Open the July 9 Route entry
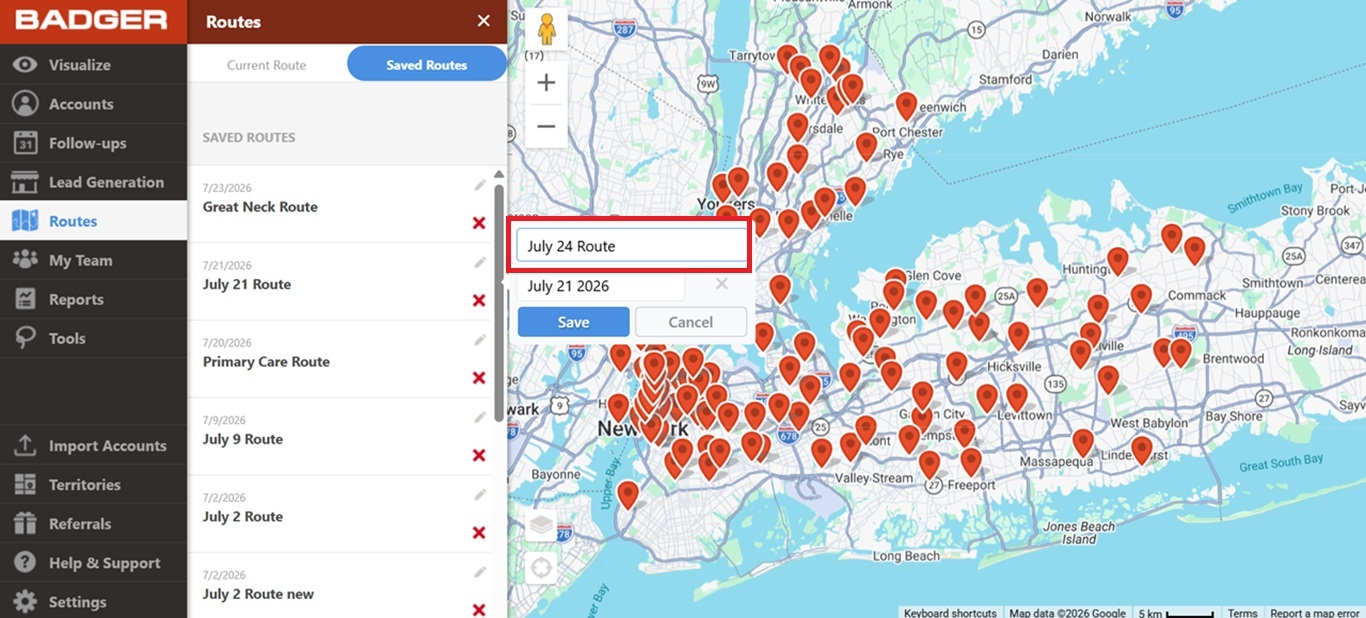 click(x=339, y=436)
